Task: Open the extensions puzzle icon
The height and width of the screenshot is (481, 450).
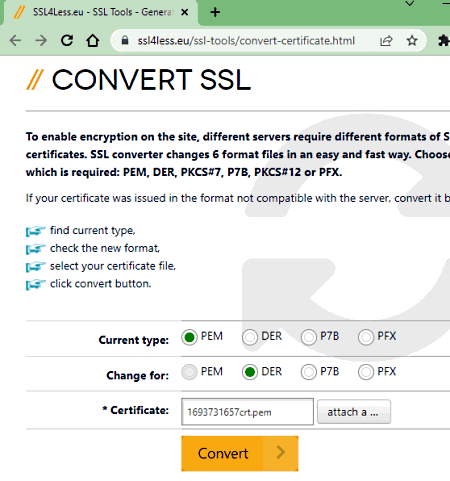Action: pos(443,41)
